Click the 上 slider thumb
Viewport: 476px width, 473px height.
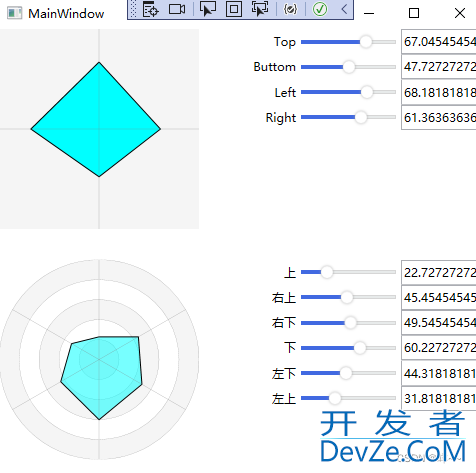point(327,272)
